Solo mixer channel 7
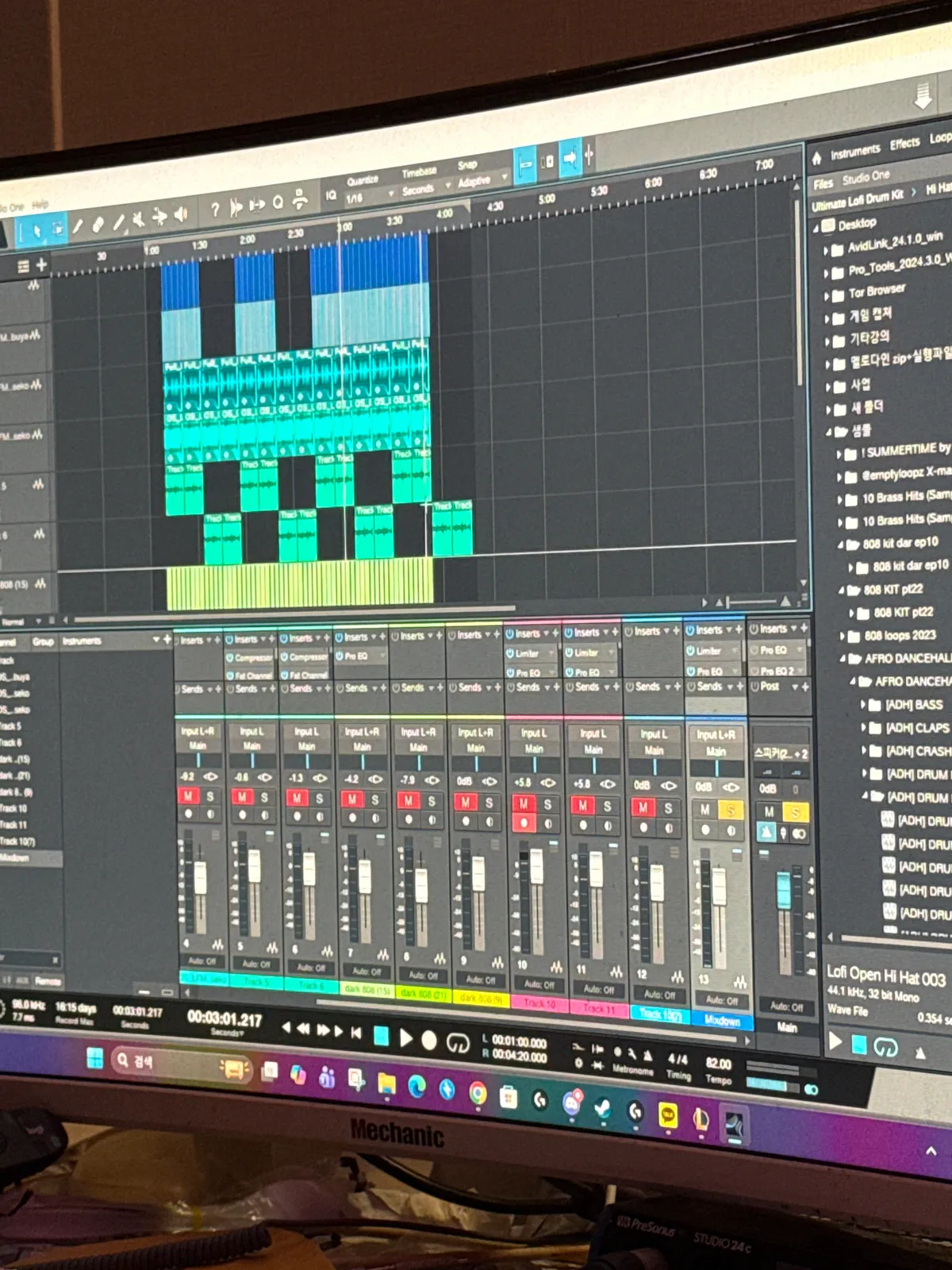 [x=375, y=800]
